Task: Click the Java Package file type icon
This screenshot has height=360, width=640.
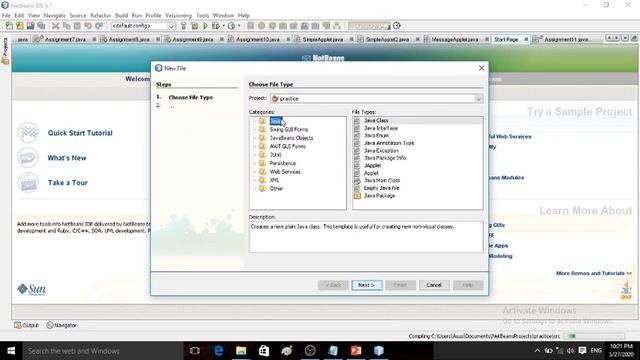Action: tap(357, 196)
